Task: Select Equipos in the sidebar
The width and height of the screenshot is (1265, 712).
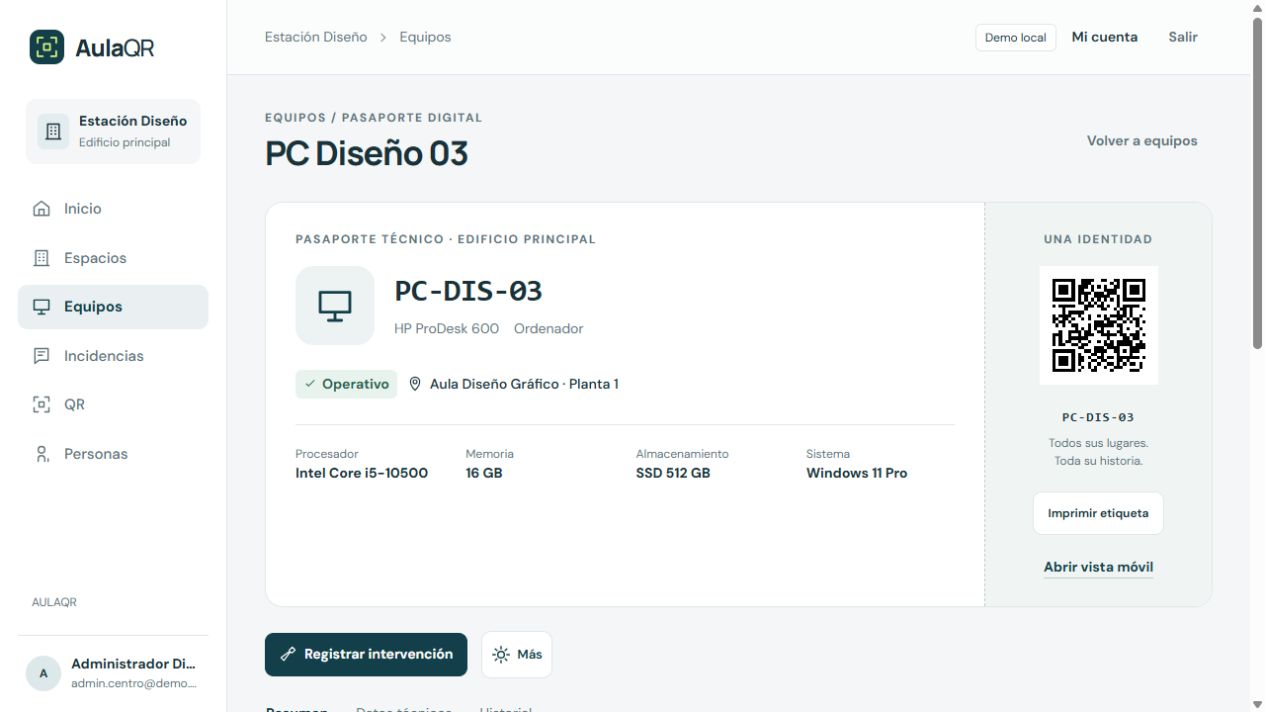Action: tap(113, 307)
